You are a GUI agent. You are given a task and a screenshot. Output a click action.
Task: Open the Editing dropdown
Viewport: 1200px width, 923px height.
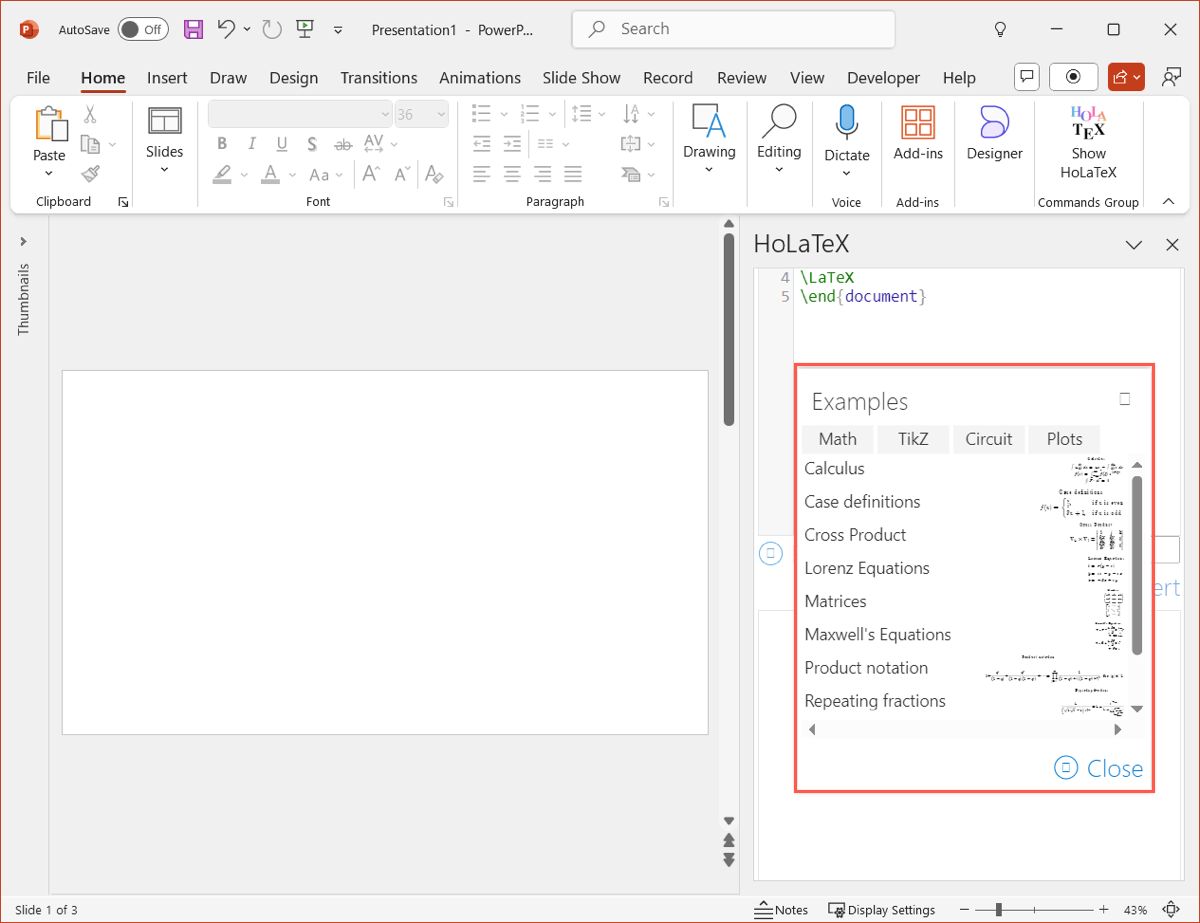(x=779, y=141)
